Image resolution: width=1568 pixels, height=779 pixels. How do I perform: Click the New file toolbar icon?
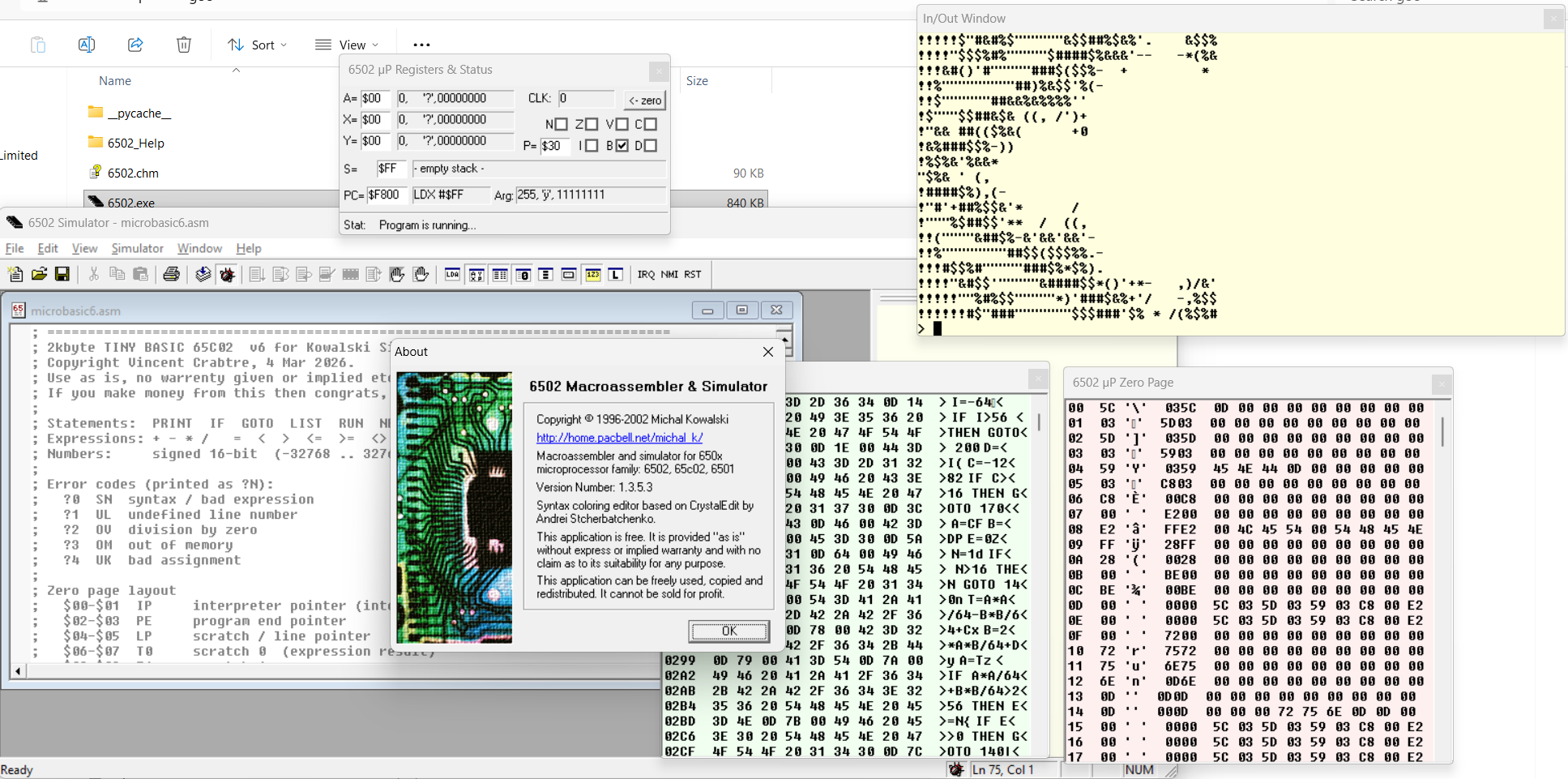(15, 275)
